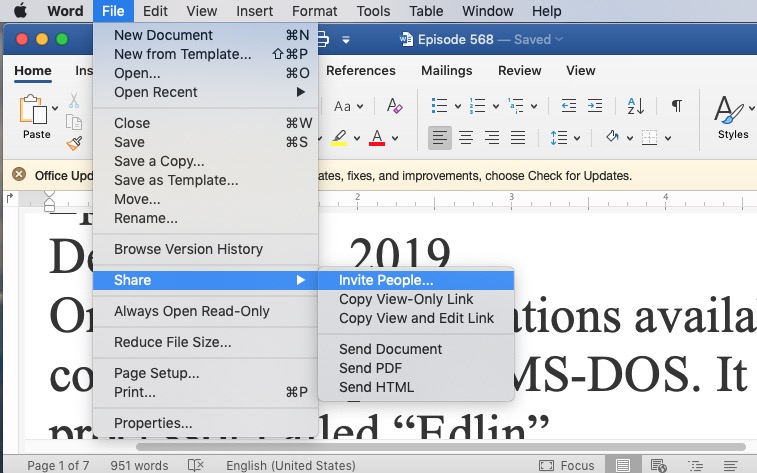Apply the red font color
This screenshot has height=473, width=757.
click(x=377, y=138)
